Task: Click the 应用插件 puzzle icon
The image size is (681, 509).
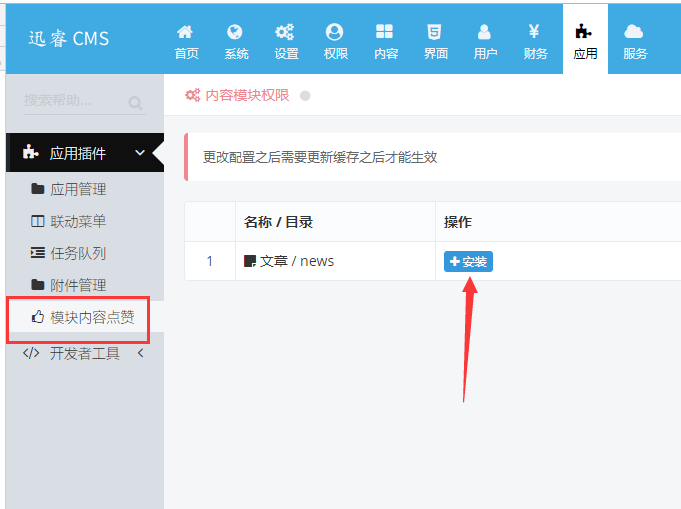Action: (30, 152)
